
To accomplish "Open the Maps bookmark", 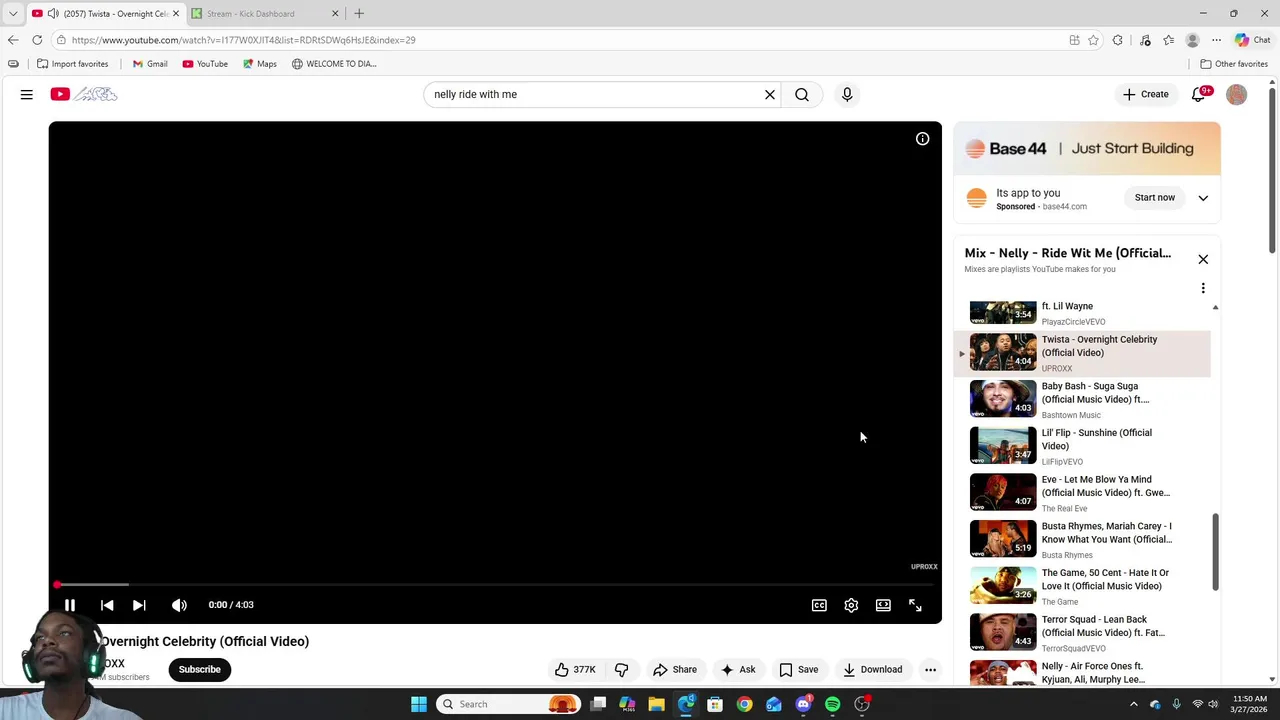I will [259, 64].
